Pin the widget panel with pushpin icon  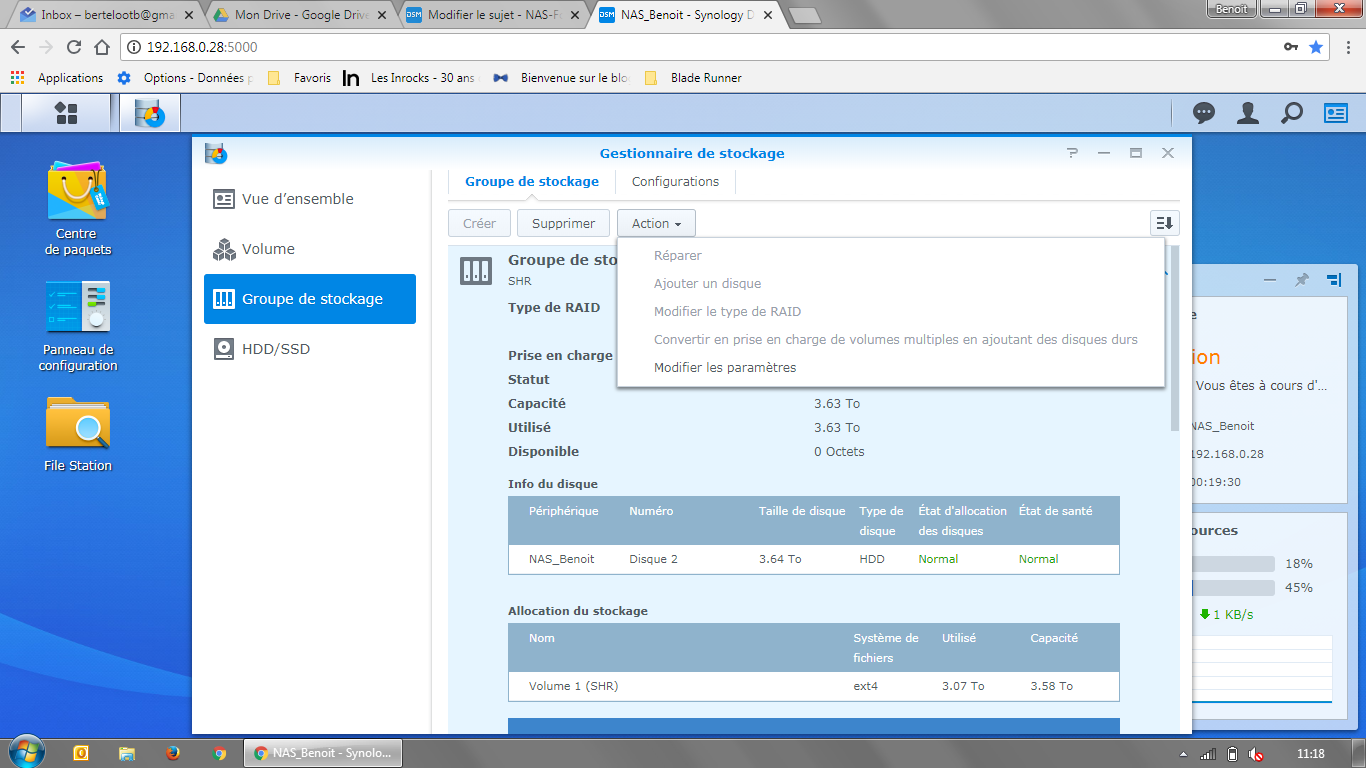[x=1301, y=280]
